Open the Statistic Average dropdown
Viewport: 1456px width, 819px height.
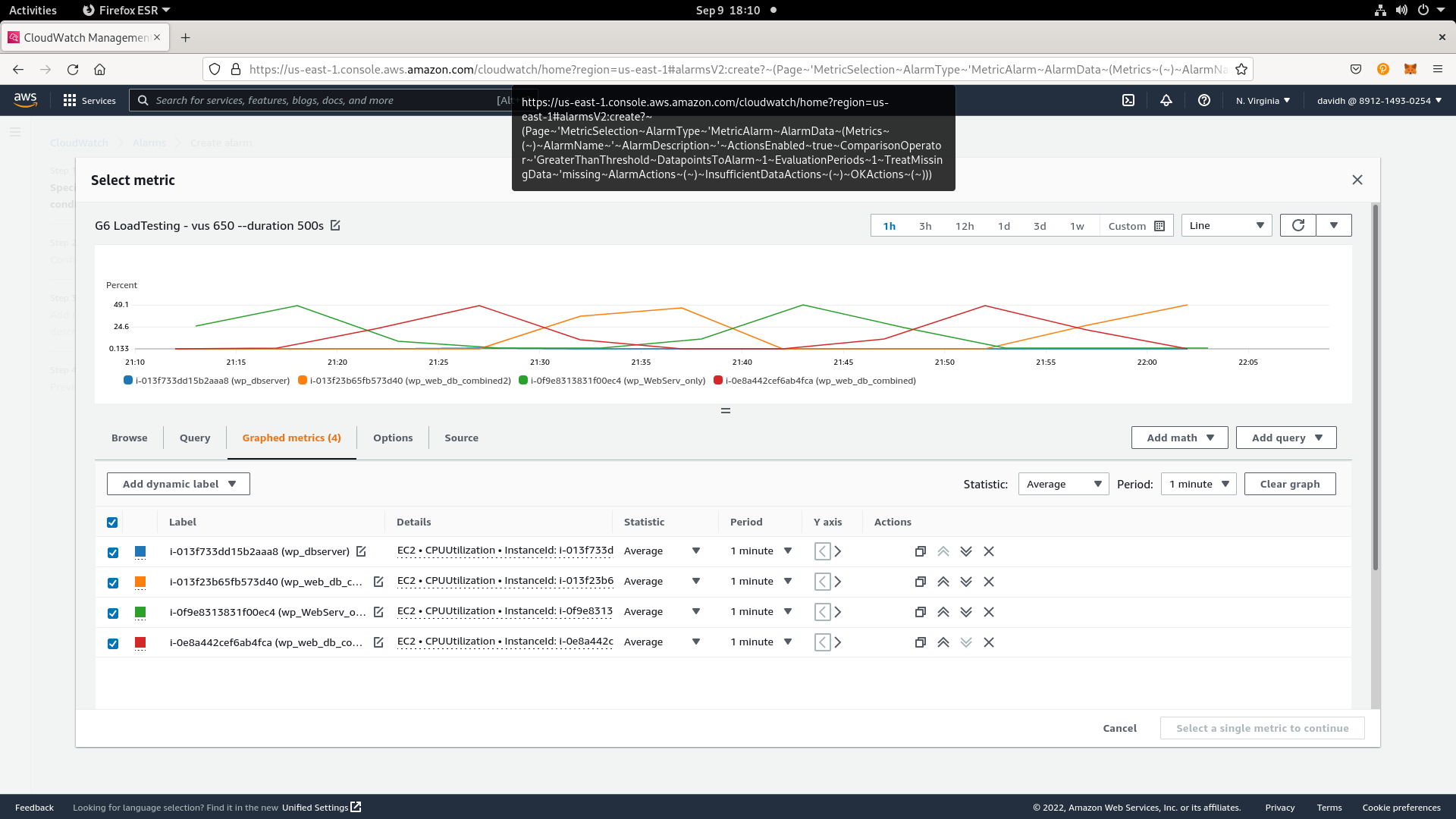pyautogui.click(x=1062, y=484)
